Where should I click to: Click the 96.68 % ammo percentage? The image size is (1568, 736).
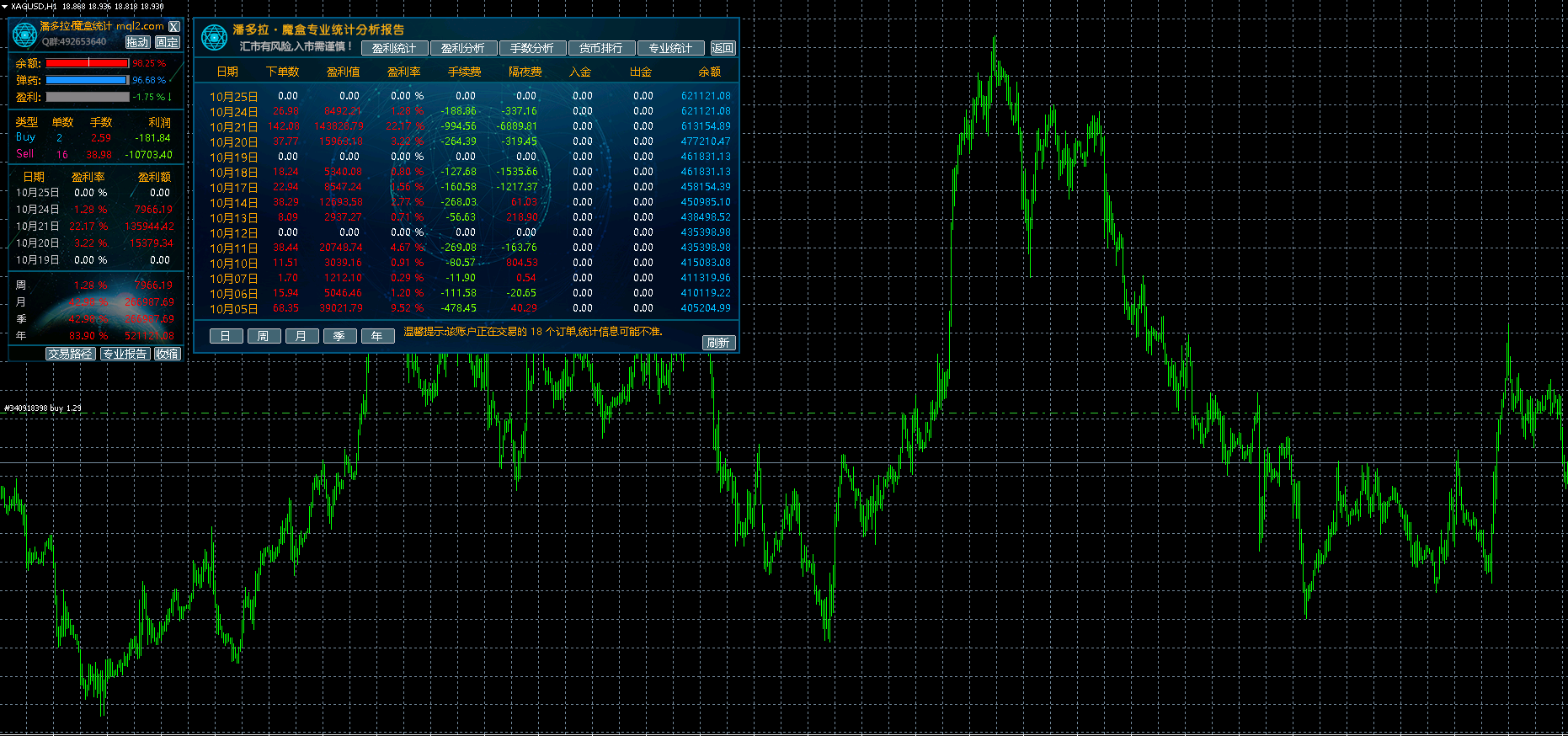point(149,80)
